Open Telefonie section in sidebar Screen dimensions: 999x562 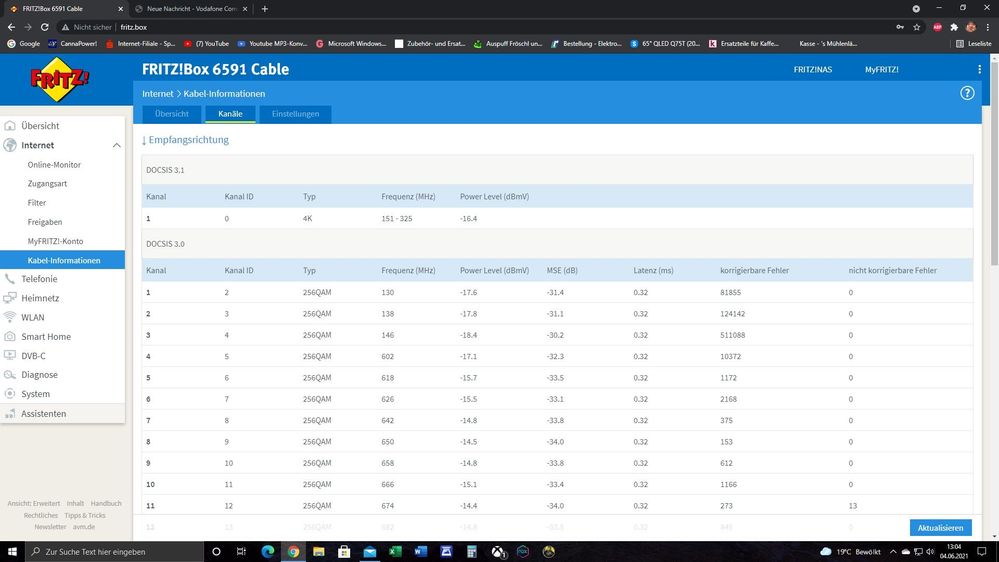pyautogui.click(x=39, y=279)
